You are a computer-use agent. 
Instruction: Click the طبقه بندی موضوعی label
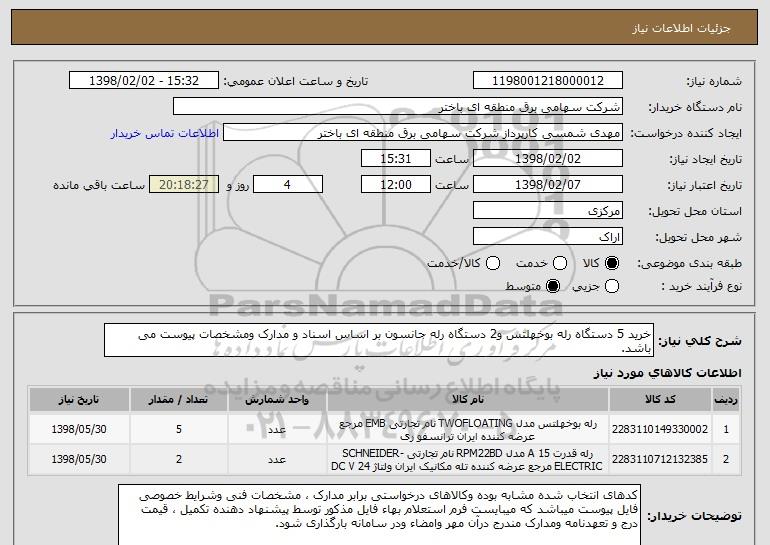[689, 264]
